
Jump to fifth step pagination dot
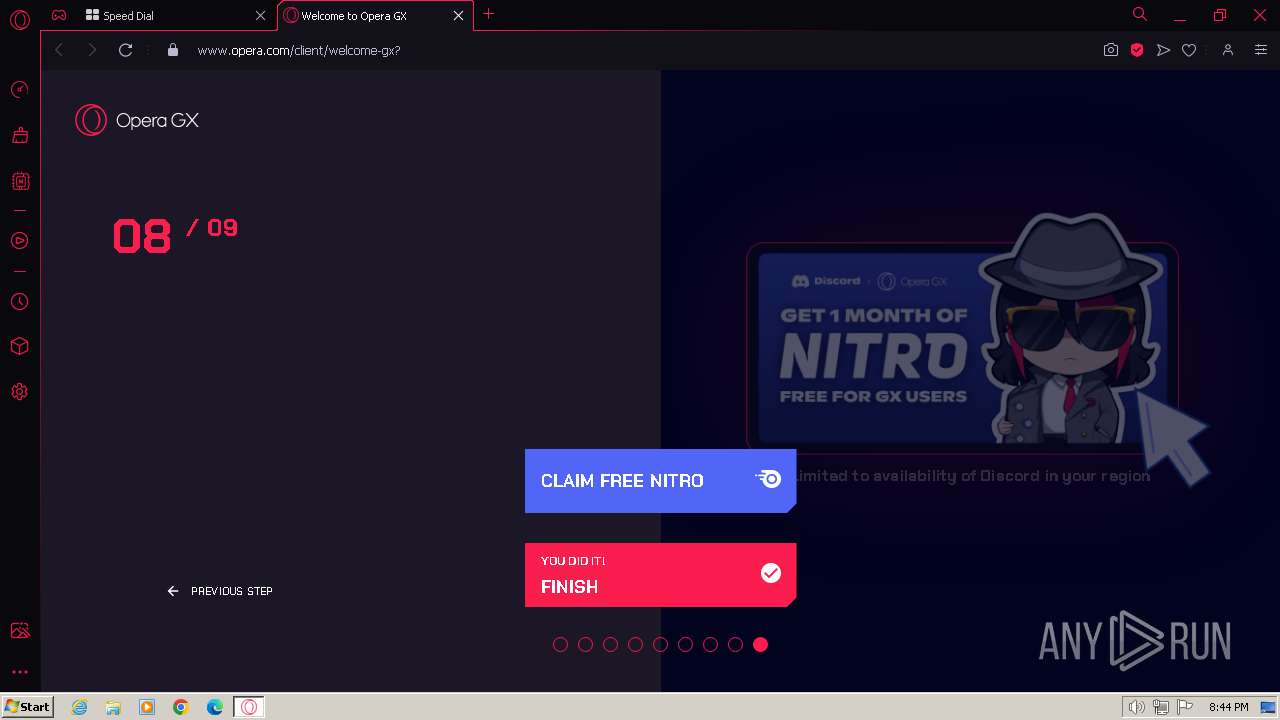tap(660, 645)
